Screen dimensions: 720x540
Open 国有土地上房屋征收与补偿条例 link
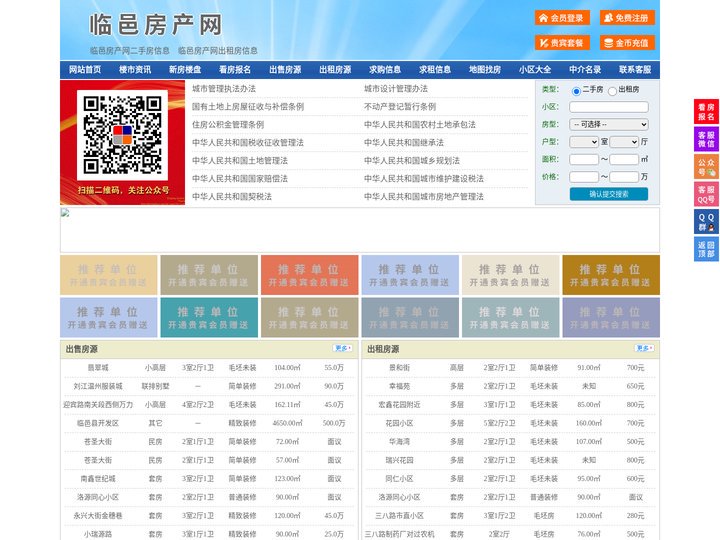pyautogui.click(x=248, y=107)
